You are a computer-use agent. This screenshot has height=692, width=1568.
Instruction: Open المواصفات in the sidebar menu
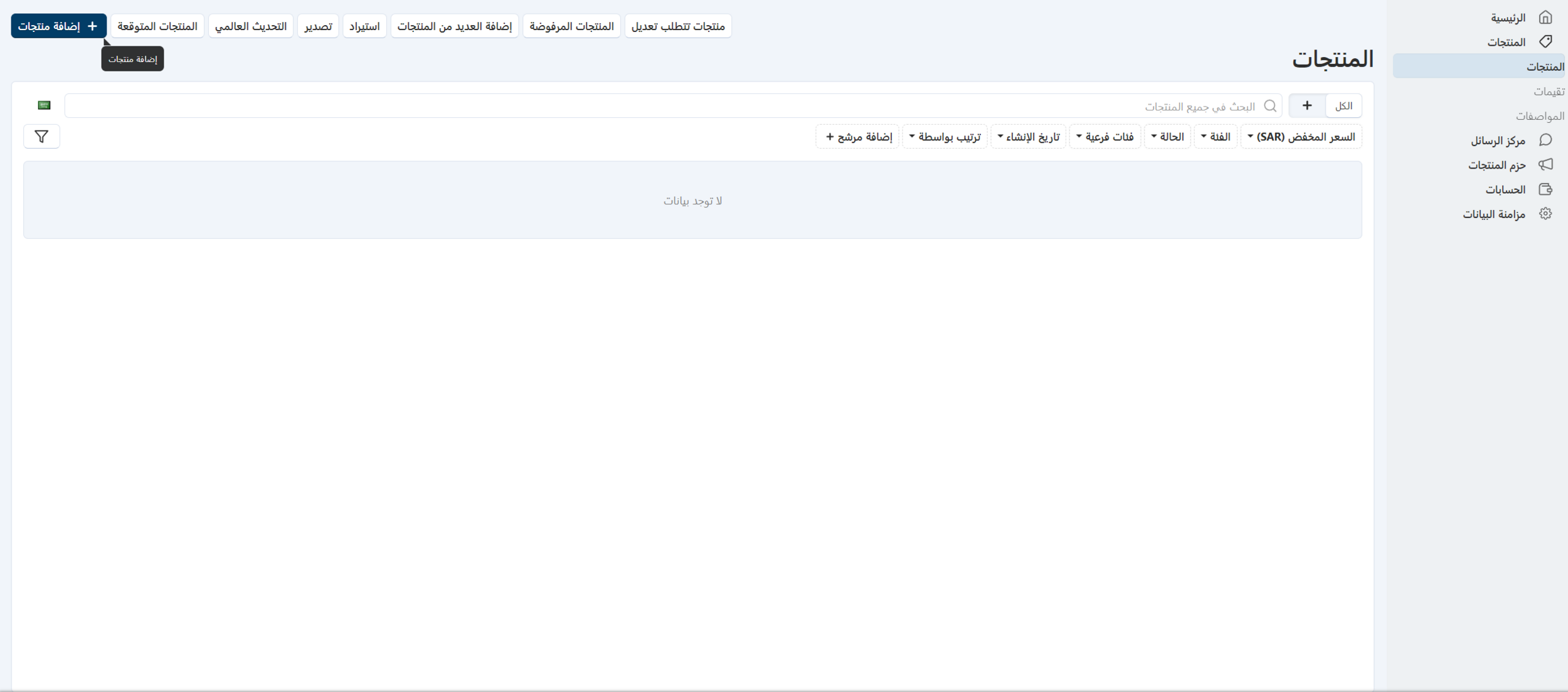click(x=1540, y=116)
